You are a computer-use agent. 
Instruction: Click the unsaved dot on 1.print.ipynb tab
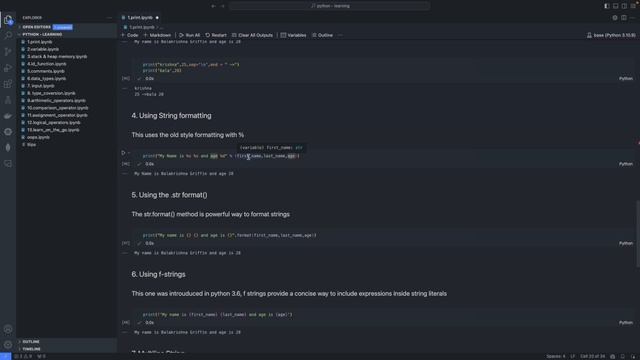(x=157, y=18)
